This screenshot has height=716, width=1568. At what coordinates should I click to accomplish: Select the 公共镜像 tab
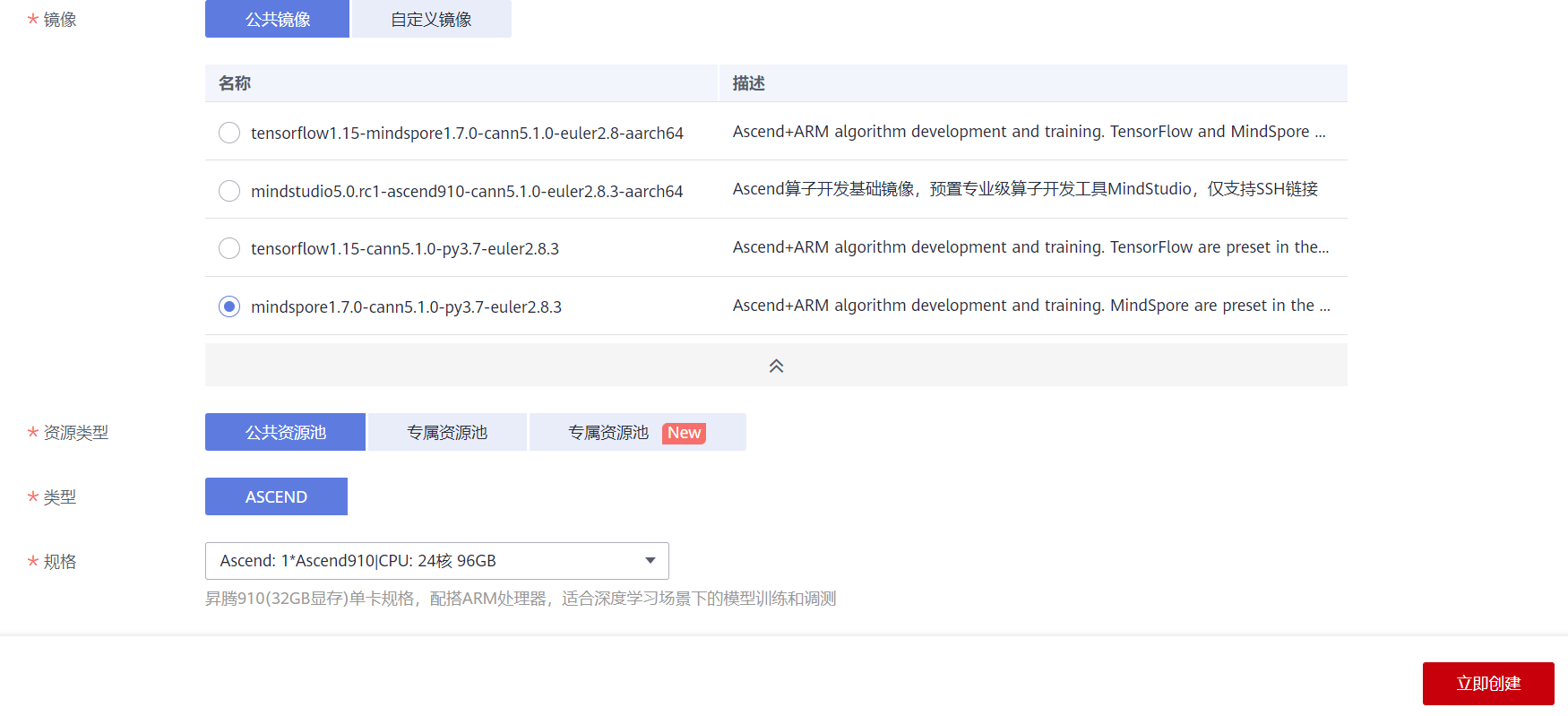coord(277,19)
